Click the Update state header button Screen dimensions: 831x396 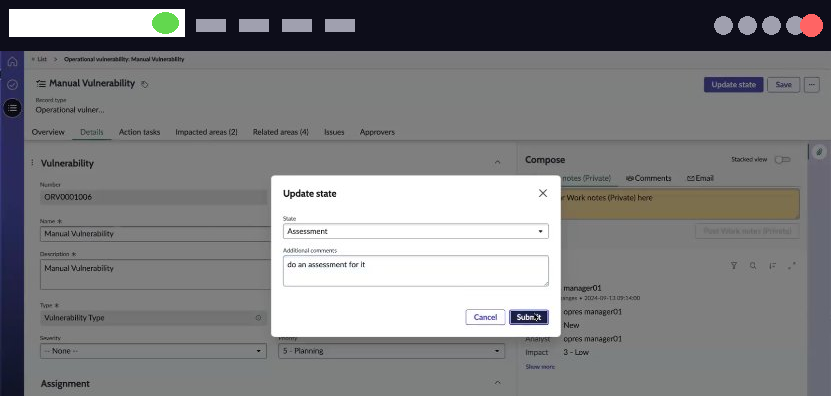pyautogui.click(x=733, y=85)
